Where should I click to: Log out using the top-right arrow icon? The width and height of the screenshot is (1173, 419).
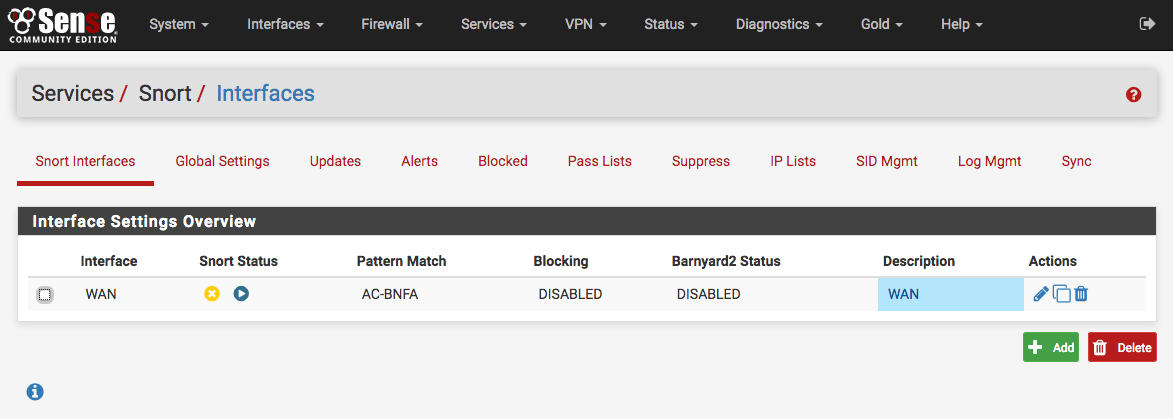1146,24
